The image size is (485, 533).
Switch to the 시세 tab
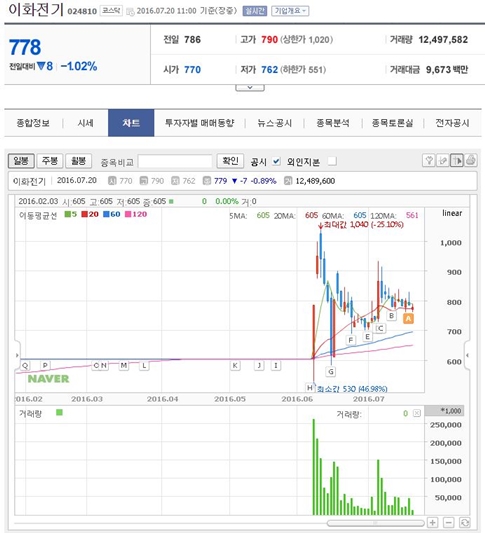click(x=85, y=123)
